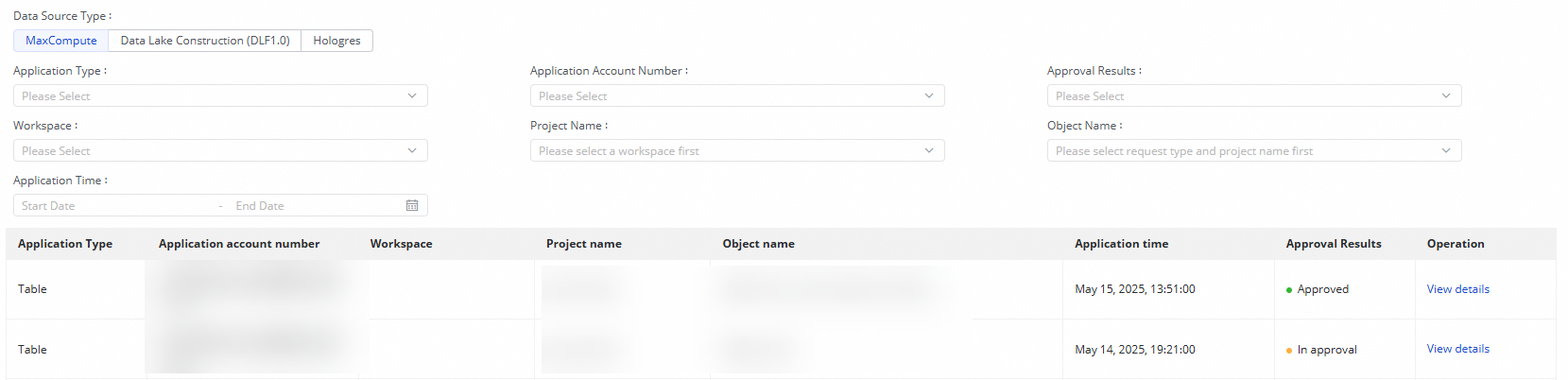The height and width of the screenshot is (380, 1568).
Task: Click the End Date input field
Action: (312, 205)
